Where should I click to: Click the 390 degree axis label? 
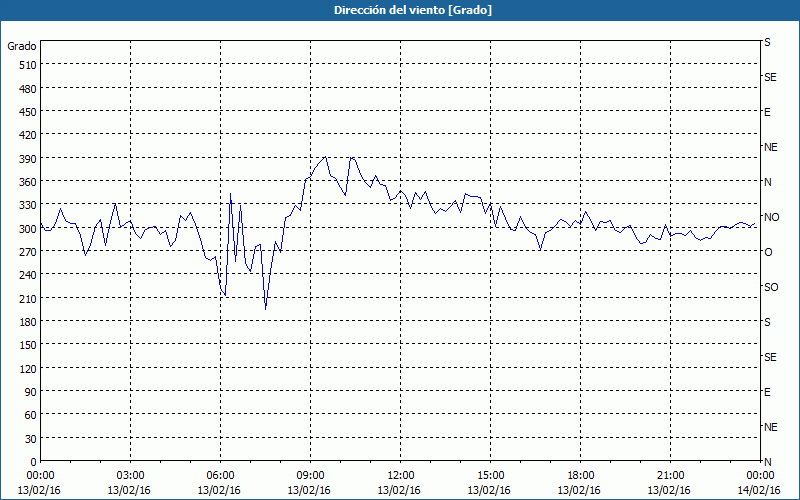29,159
